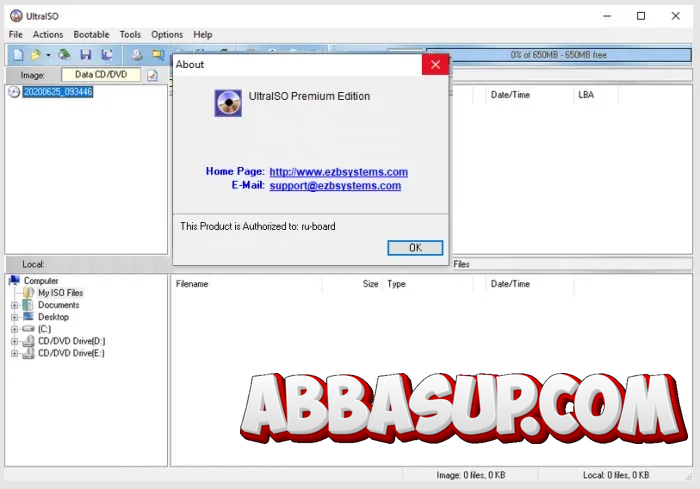Click "Local: 0 files, 0 KB" in the status bar
Viewport: 700px width, 489px height.
tap(616, 475)
